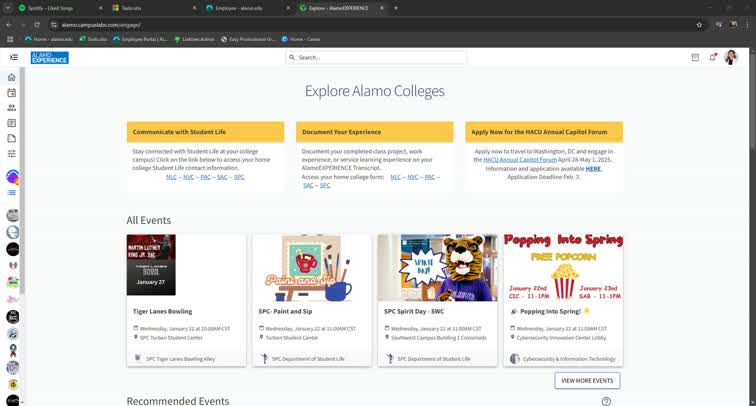Open the inbox icon left of the bell
Screen dimensions: 756x406
(x=695, y=57)
